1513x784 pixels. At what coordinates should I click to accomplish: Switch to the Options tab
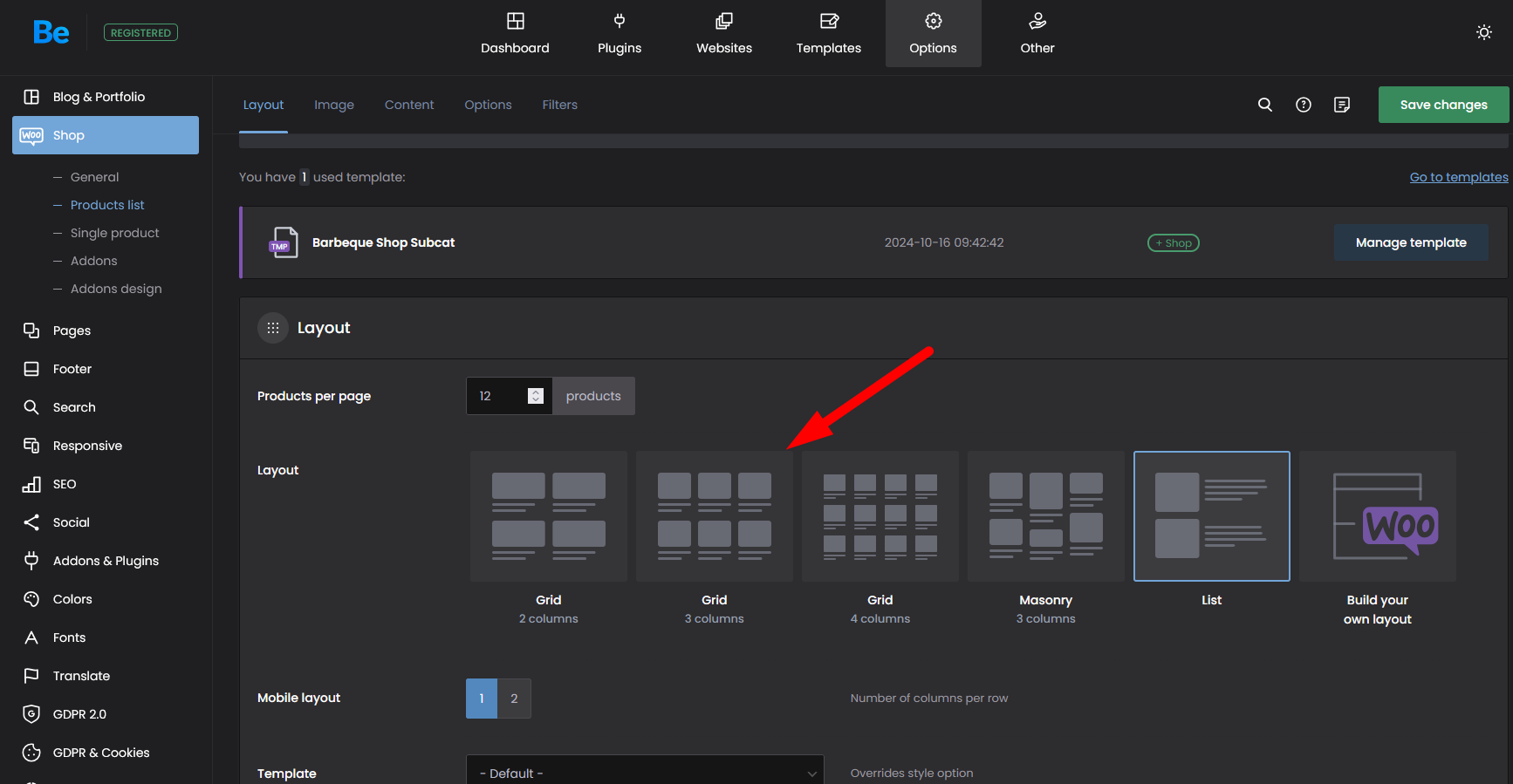point(488,105)
